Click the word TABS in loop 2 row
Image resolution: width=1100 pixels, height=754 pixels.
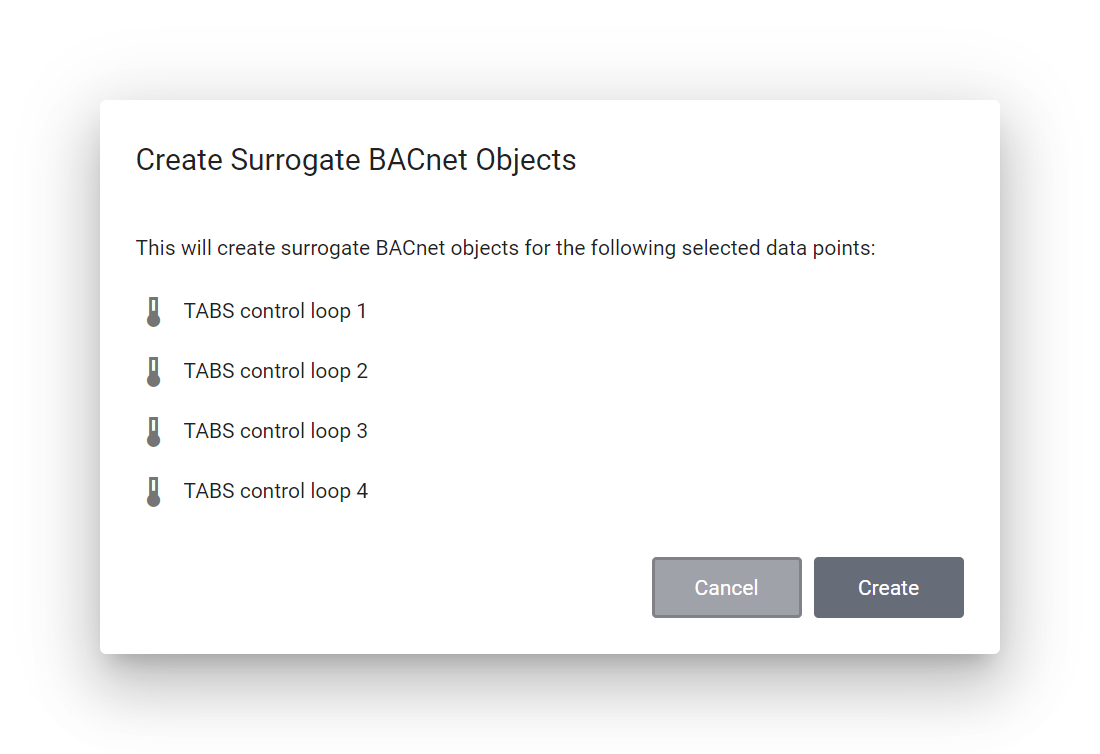(208, 371)
